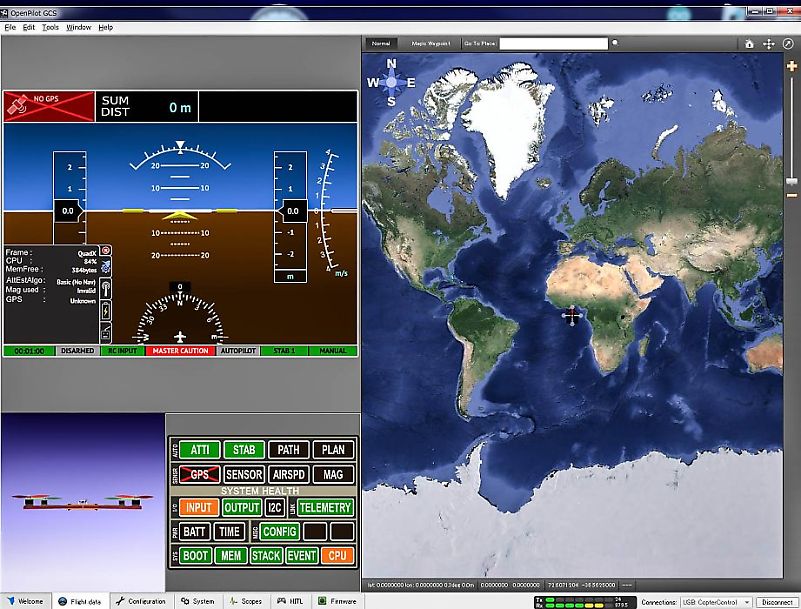Screen dimensions: 801x609
Task: Zoom out the map with the minus icon
Action: 791,195
